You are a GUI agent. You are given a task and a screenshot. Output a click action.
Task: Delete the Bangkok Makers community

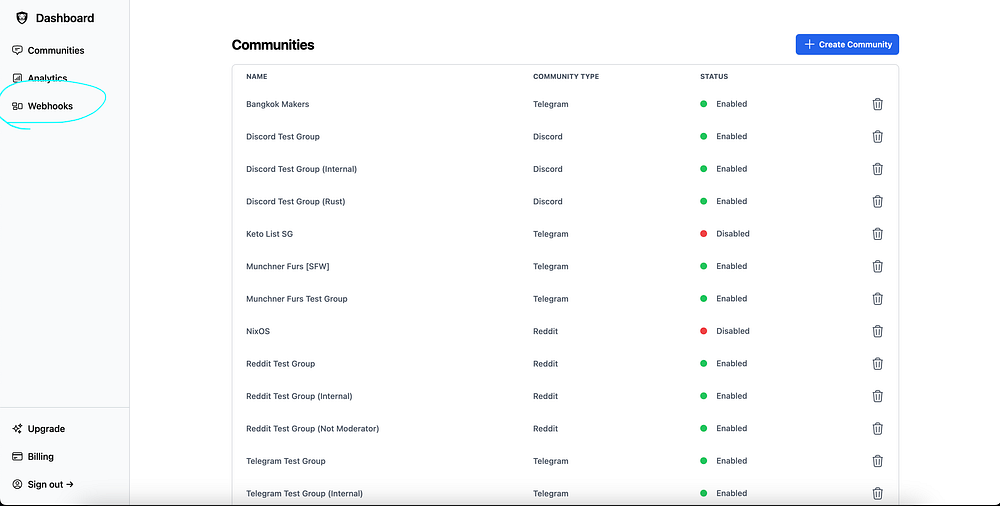877,104
